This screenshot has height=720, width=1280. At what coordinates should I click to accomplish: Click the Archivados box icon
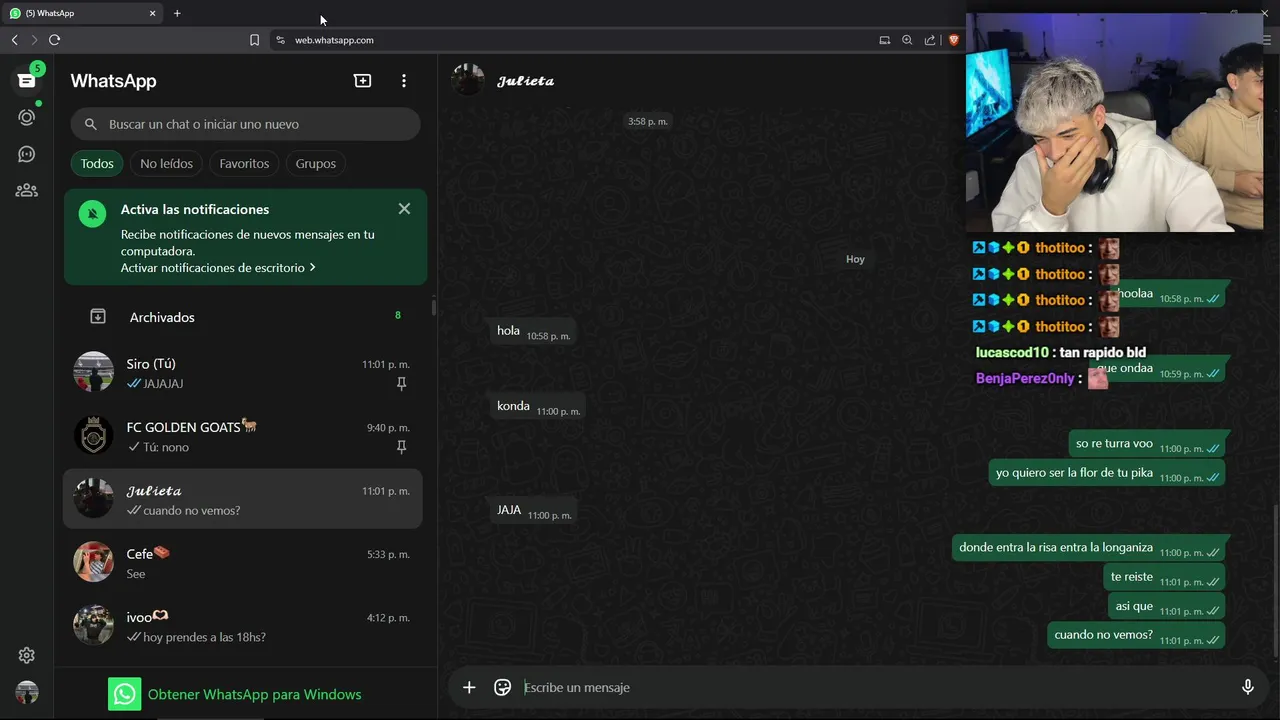click(98, 317)
